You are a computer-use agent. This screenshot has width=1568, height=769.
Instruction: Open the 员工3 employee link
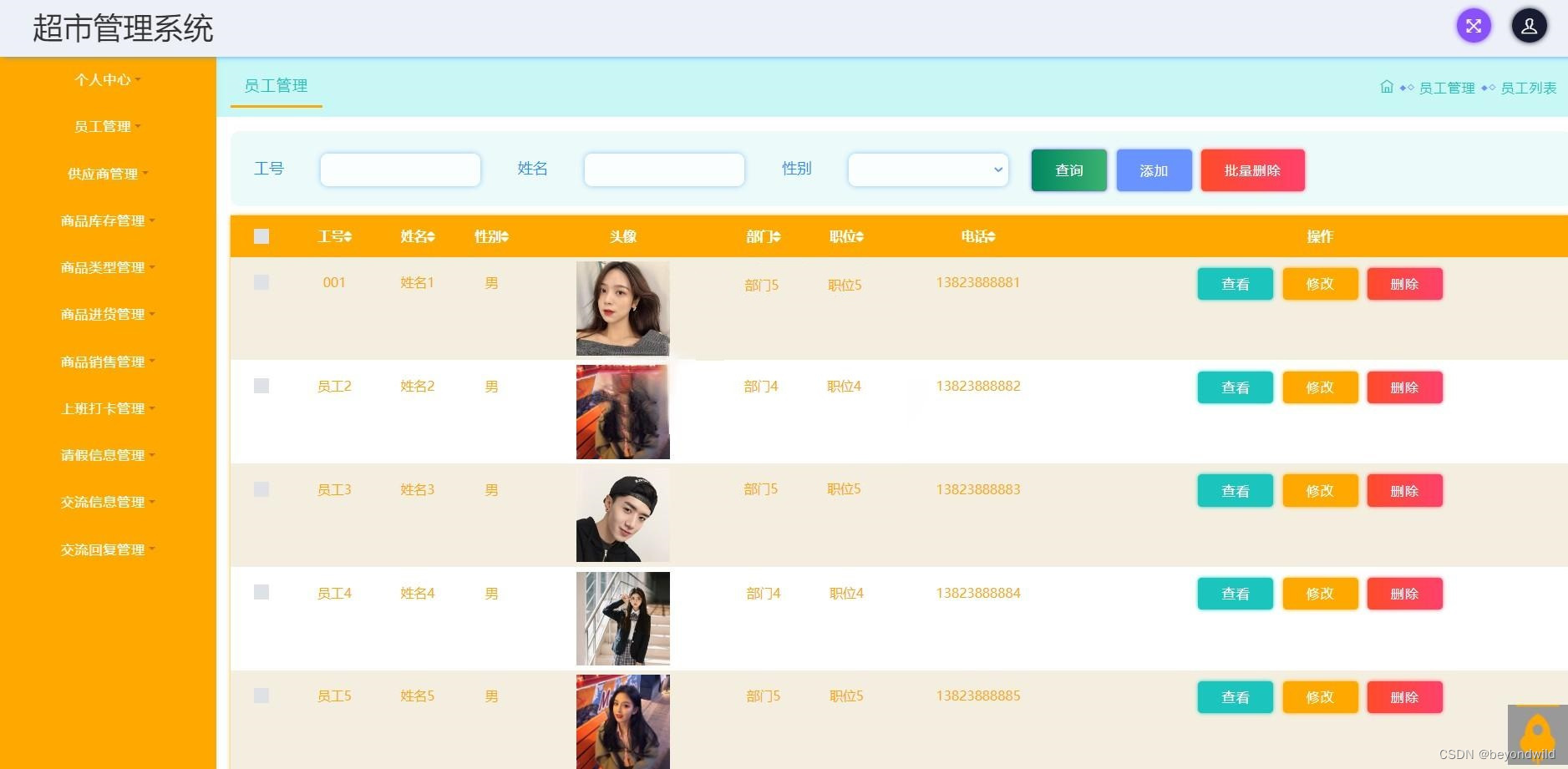[334, 489]
